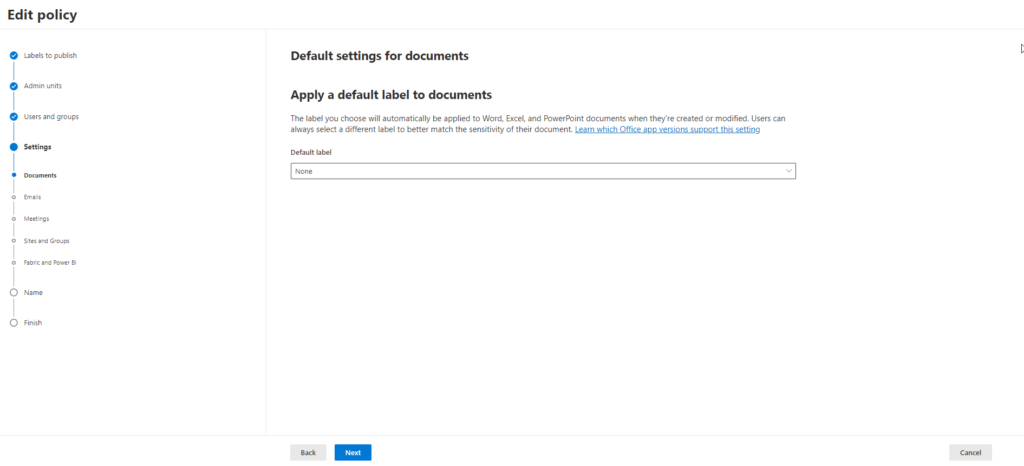
Task: Select the Admin units step label
Action: (x=43, y=86)
